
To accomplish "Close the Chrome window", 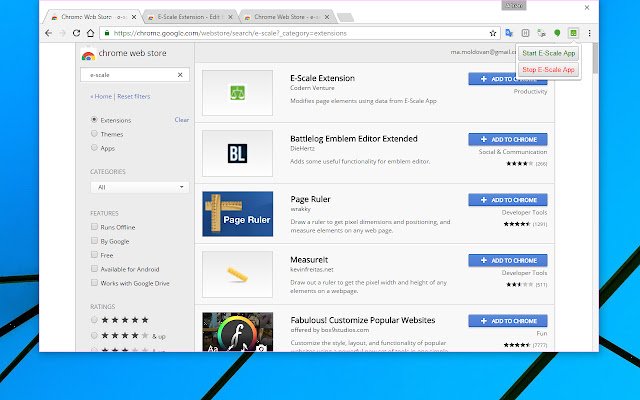I will coord(587,7).
